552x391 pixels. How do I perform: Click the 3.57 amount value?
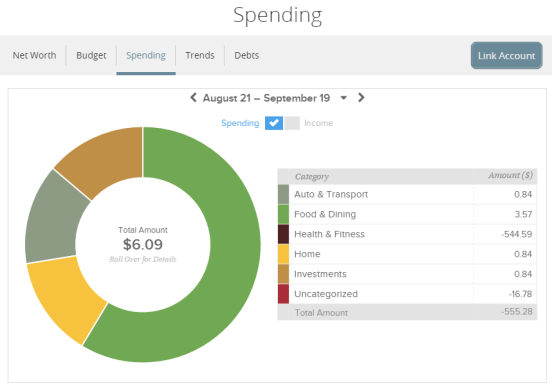click(523, 214)
